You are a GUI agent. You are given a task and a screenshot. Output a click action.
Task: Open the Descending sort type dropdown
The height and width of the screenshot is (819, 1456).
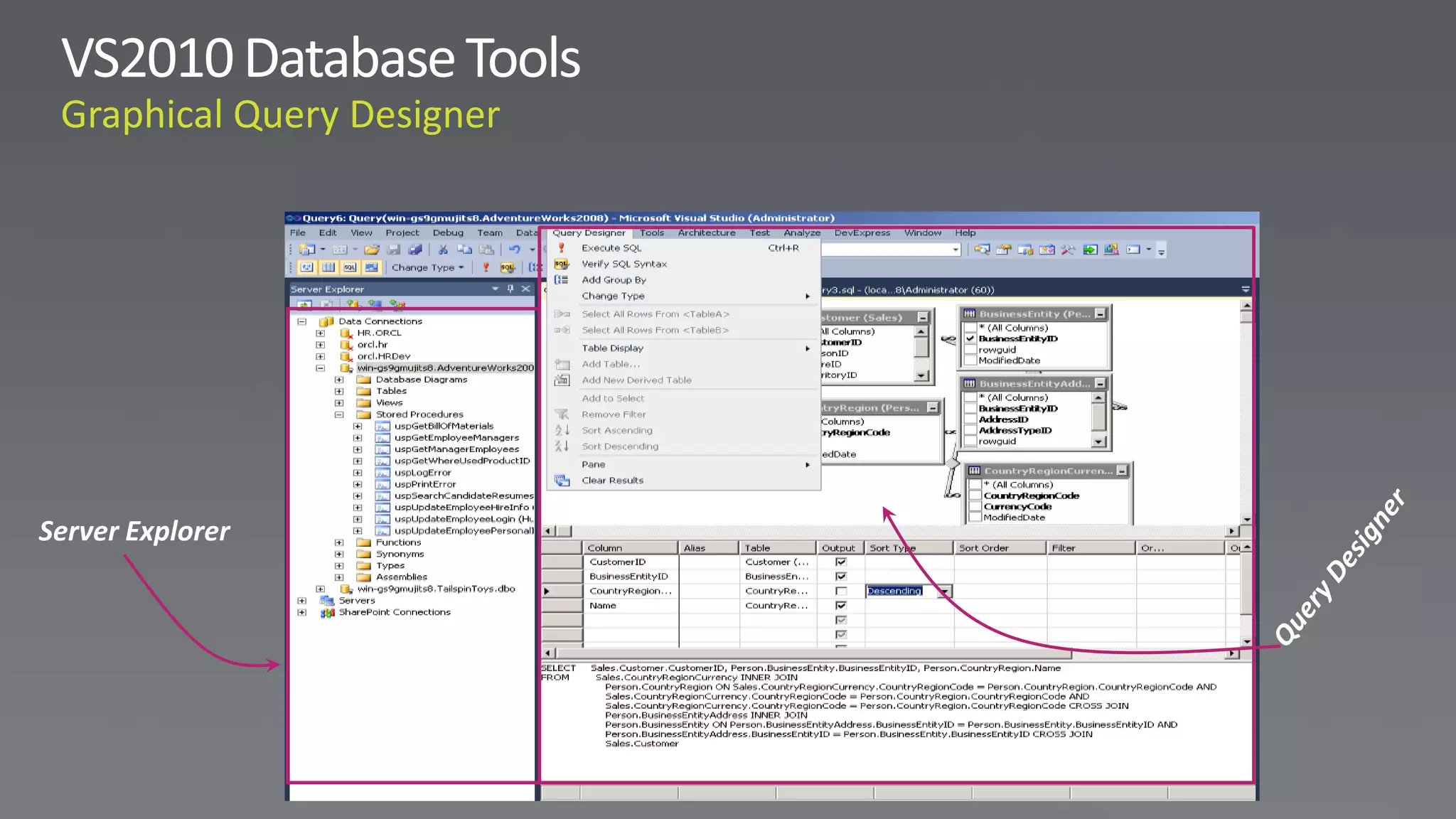click(x=945, y=591)
